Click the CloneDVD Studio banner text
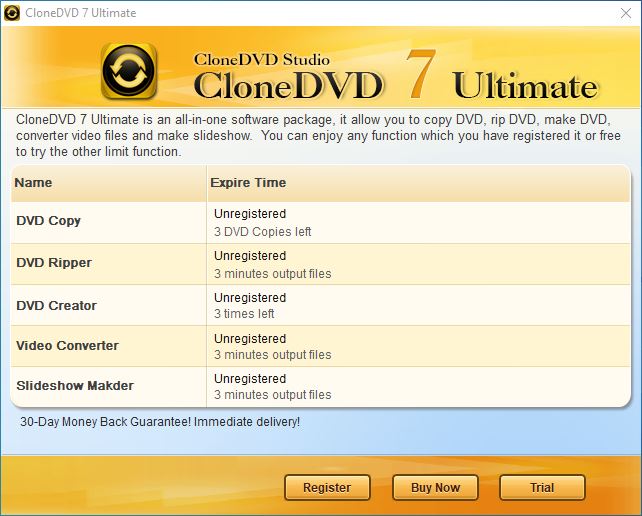The image size is (642, 516). [x=262, y=60]
